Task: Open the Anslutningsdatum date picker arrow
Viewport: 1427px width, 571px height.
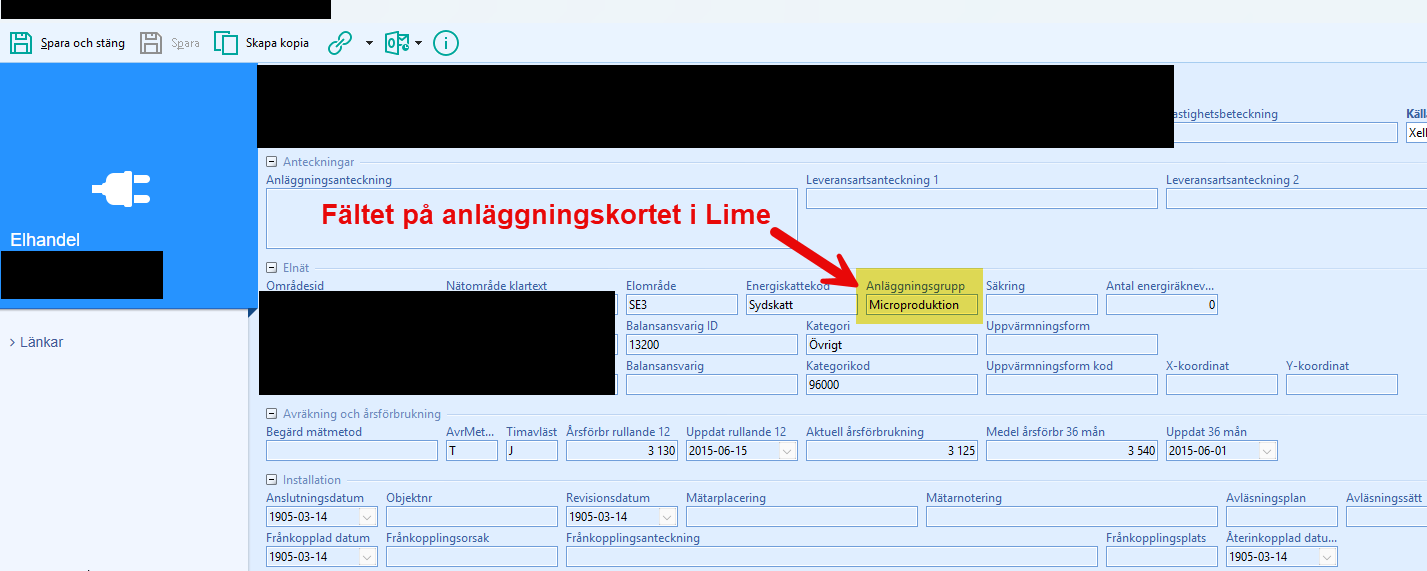Action: pos(367,517)
